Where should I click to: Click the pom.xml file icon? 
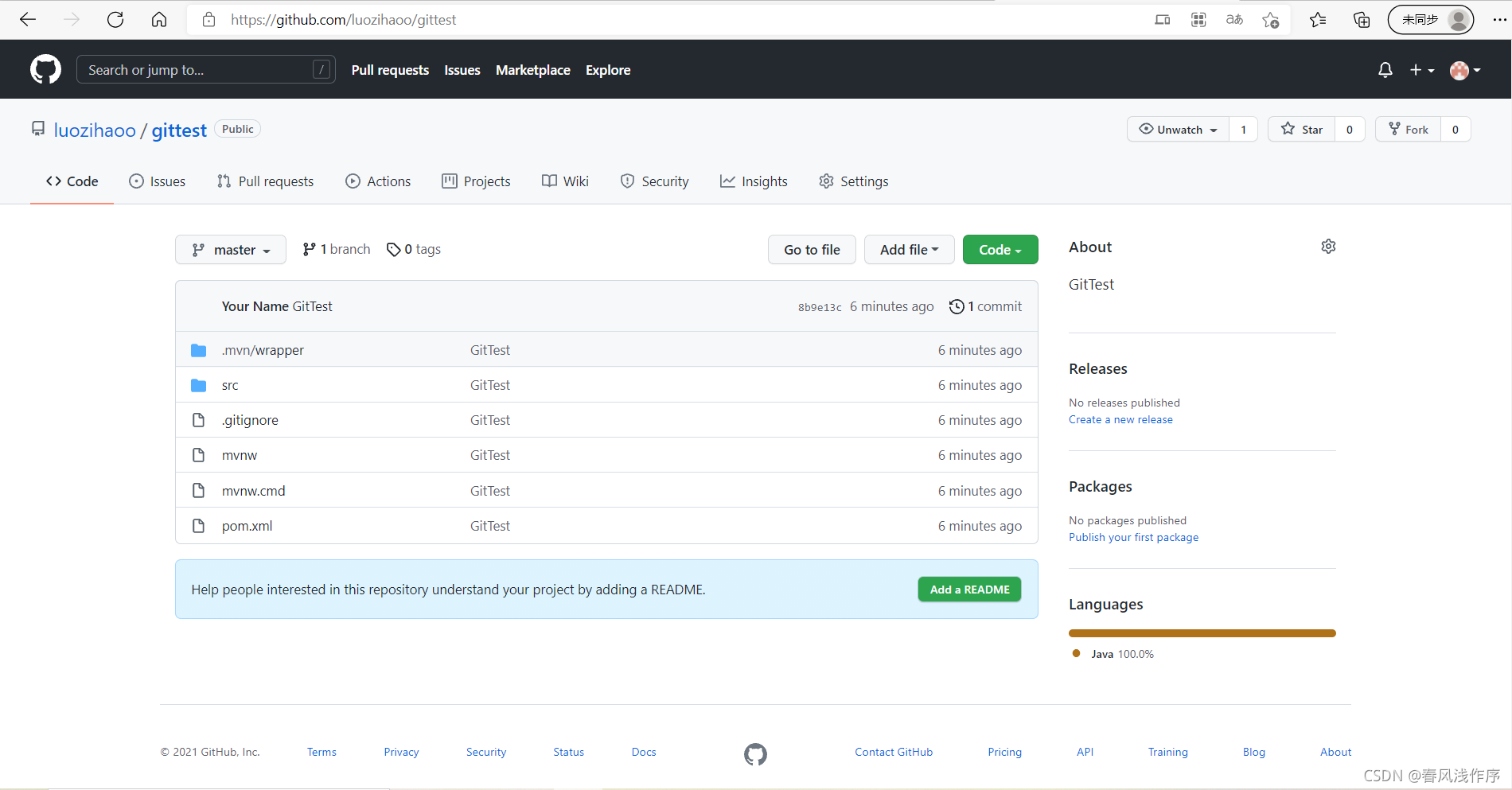click(199, 526)
